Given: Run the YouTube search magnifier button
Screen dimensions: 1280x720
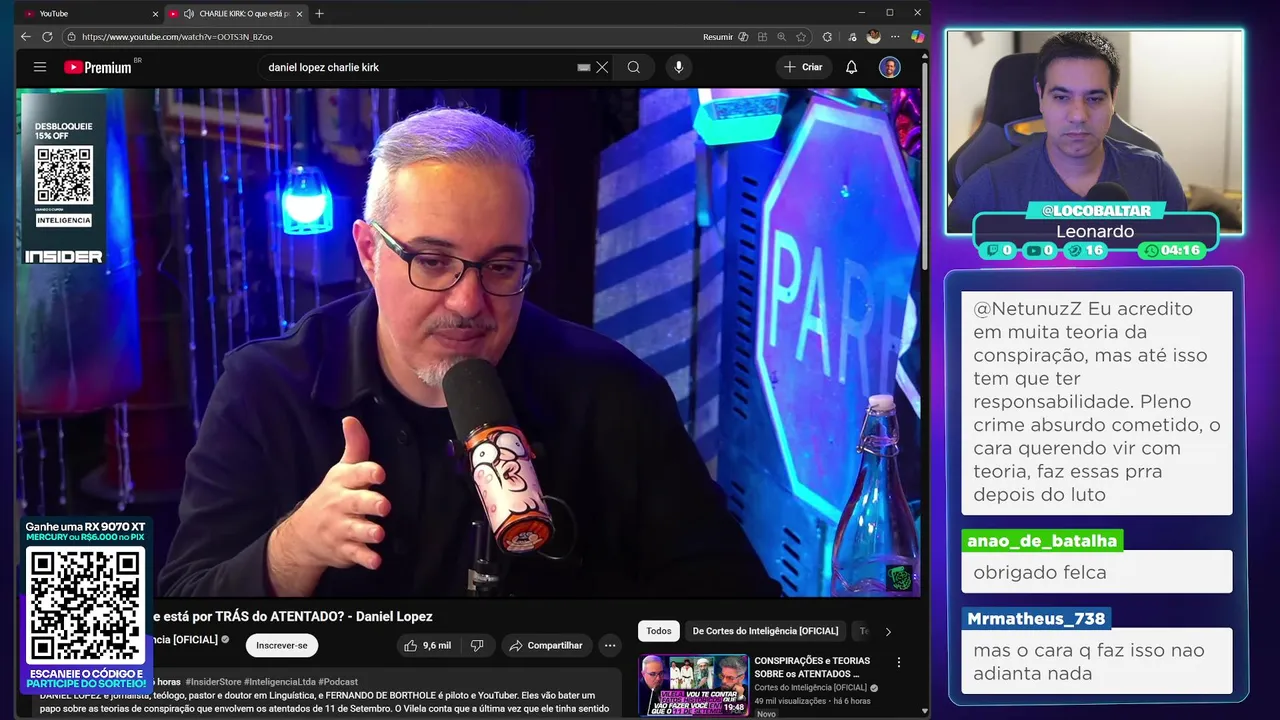Looking at the screenshot, I should point(634,67).
